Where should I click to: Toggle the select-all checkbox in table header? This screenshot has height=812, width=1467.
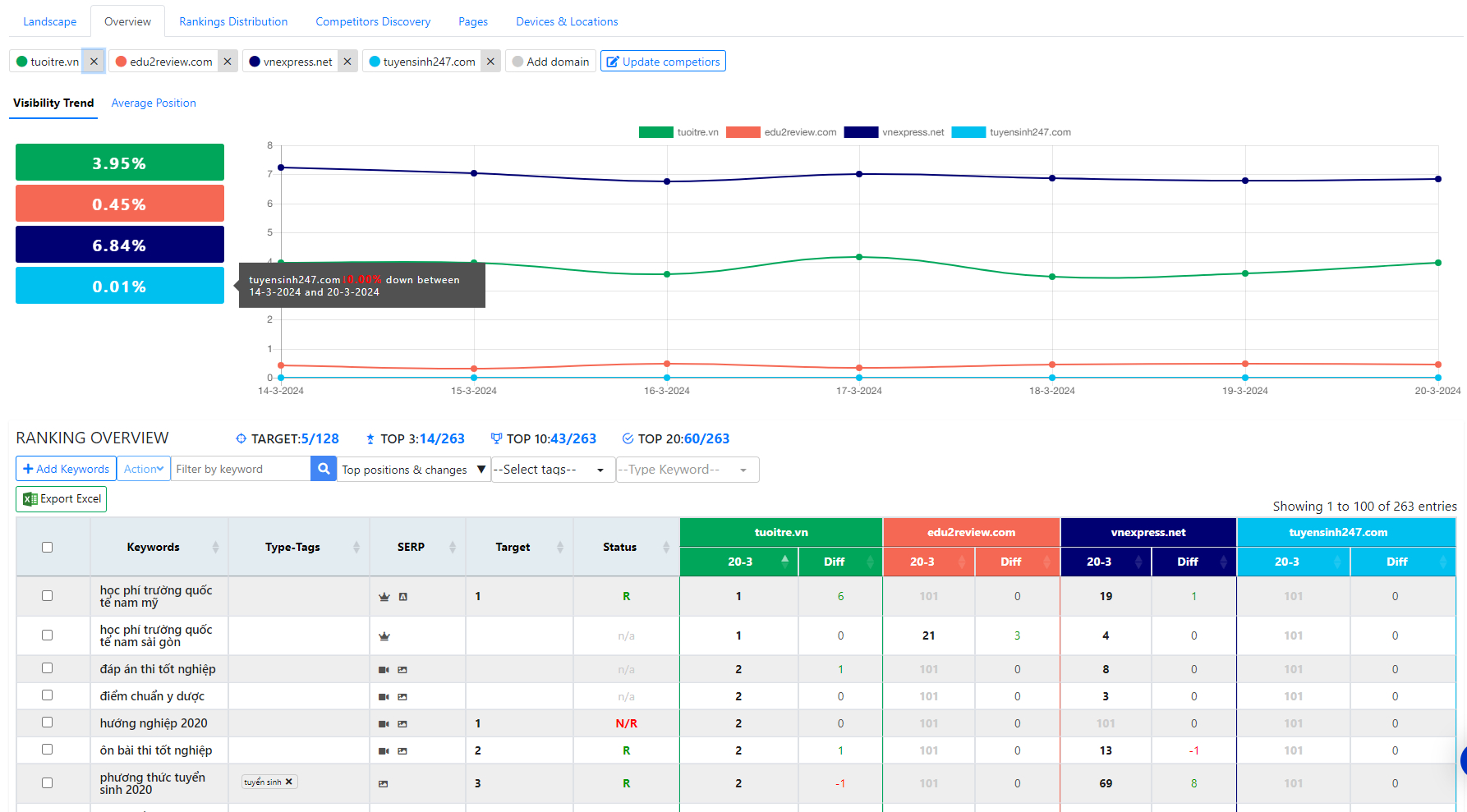point(47,548)
